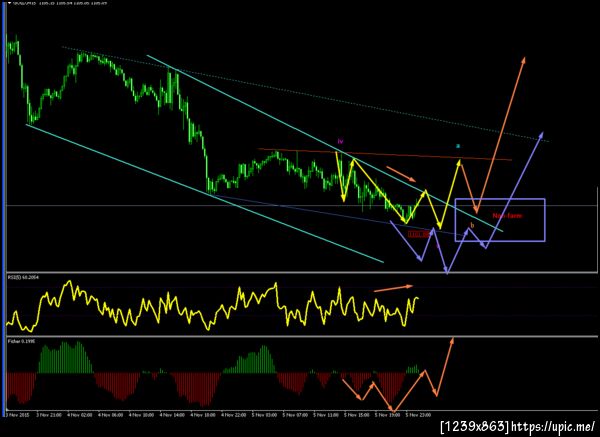Click the '5 Nov 15:00' time axis label

coord(357,415)
